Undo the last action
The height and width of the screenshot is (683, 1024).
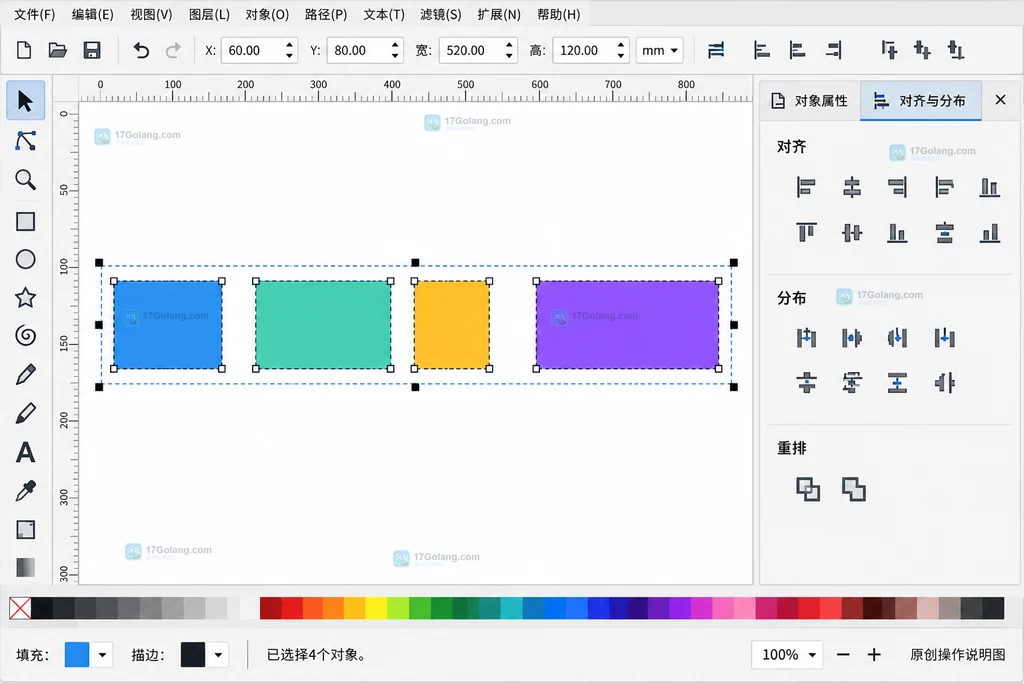click(x=140, y=50)
